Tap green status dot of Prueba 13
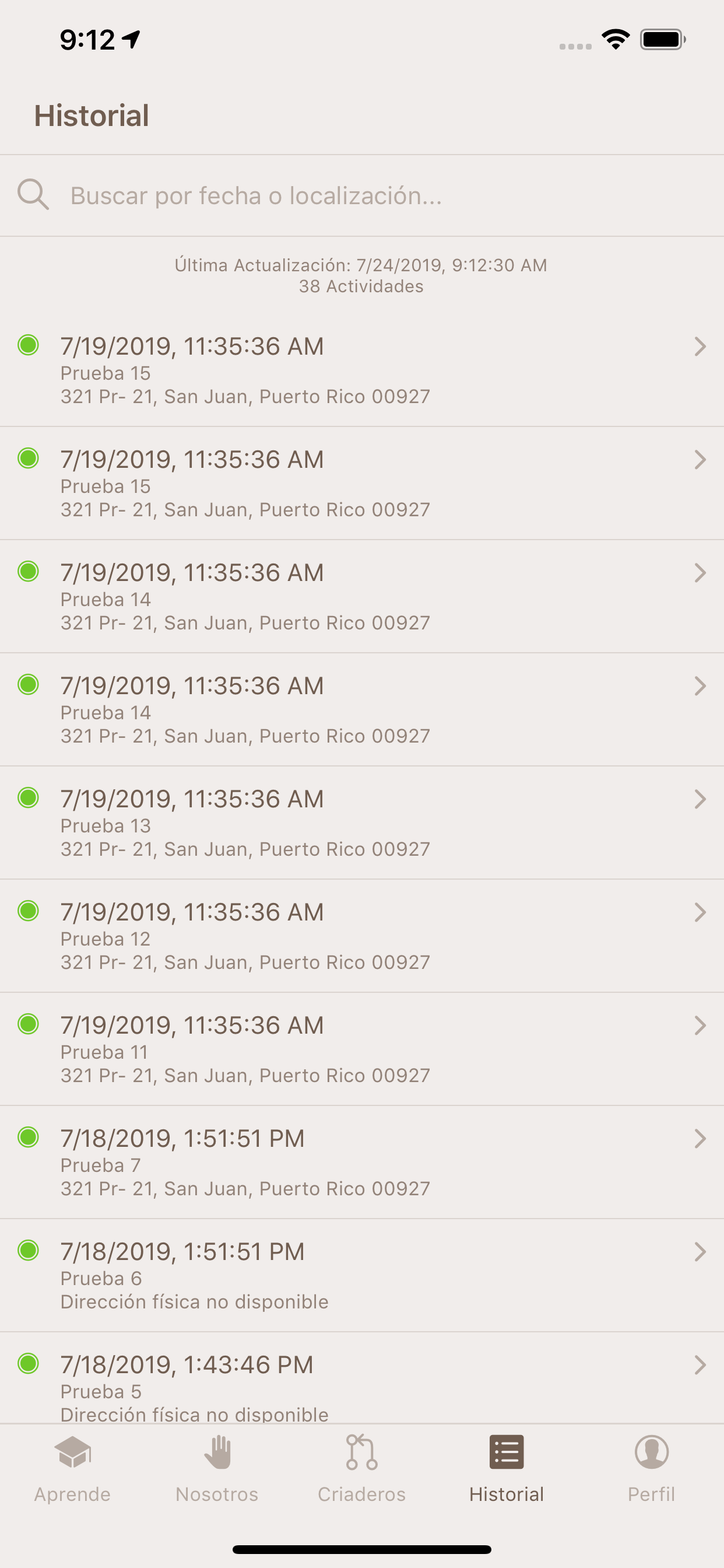 tap(28, 797)
